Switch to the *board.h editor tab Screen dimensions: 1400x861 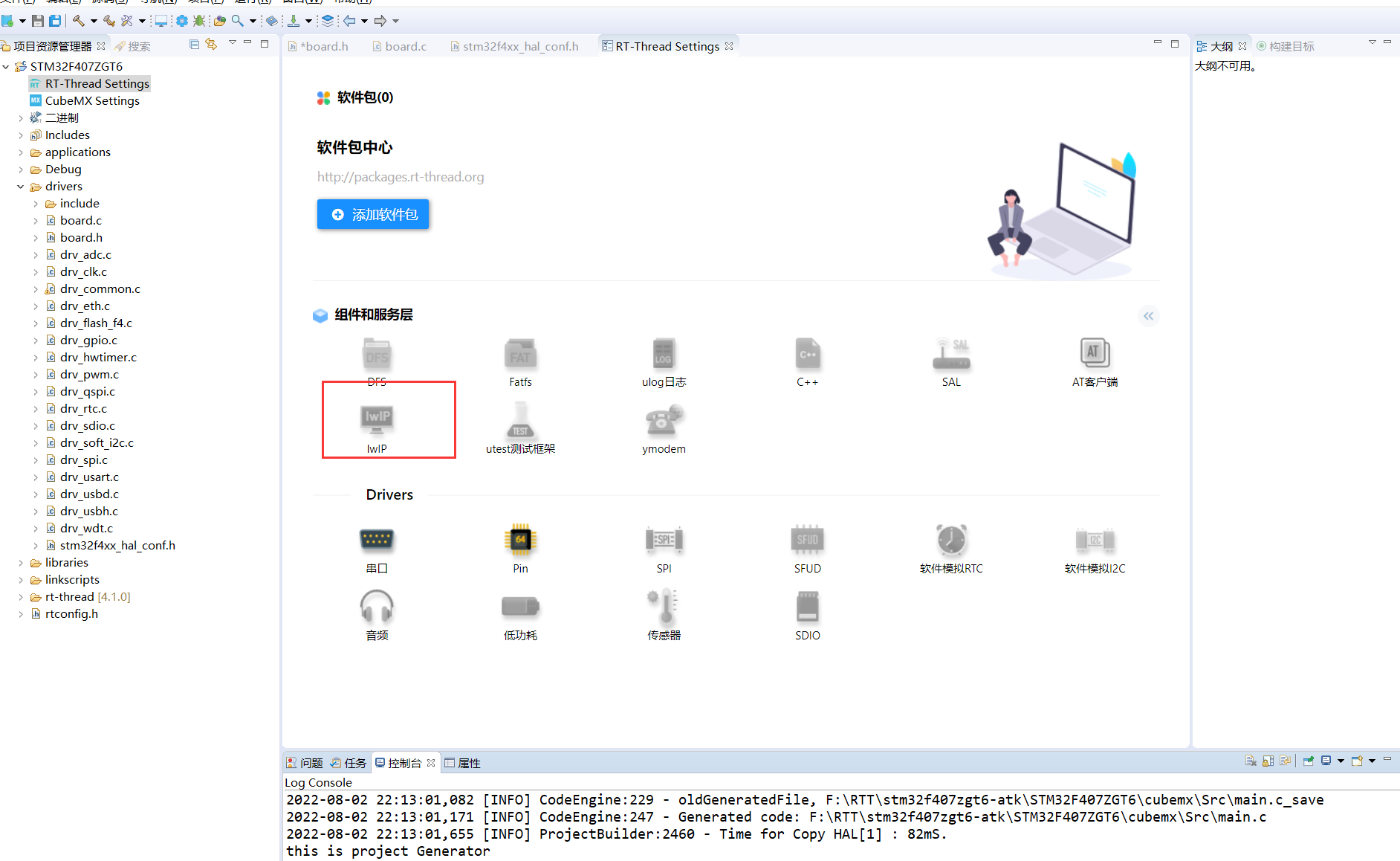point(319,46)
